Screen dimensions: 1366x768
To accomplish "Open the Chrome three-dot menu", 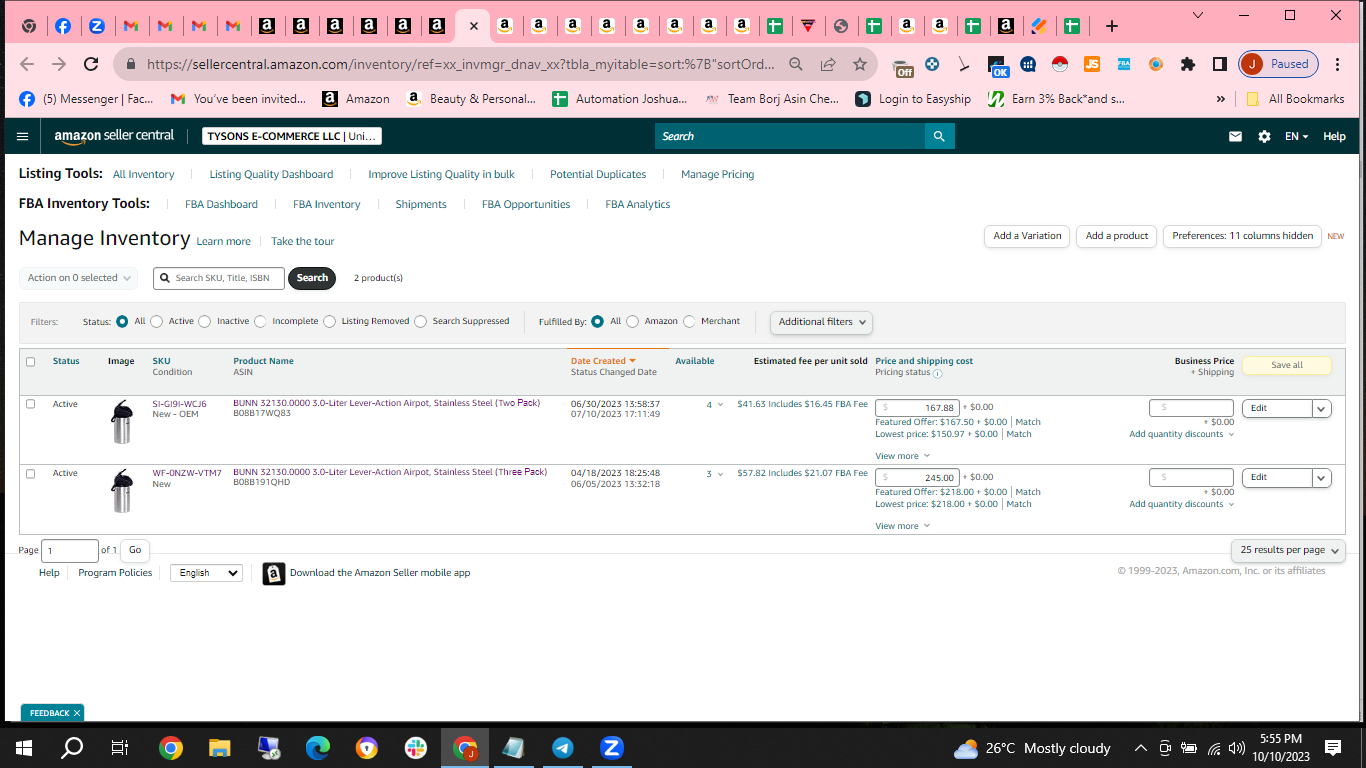I will pos(1338,64).
